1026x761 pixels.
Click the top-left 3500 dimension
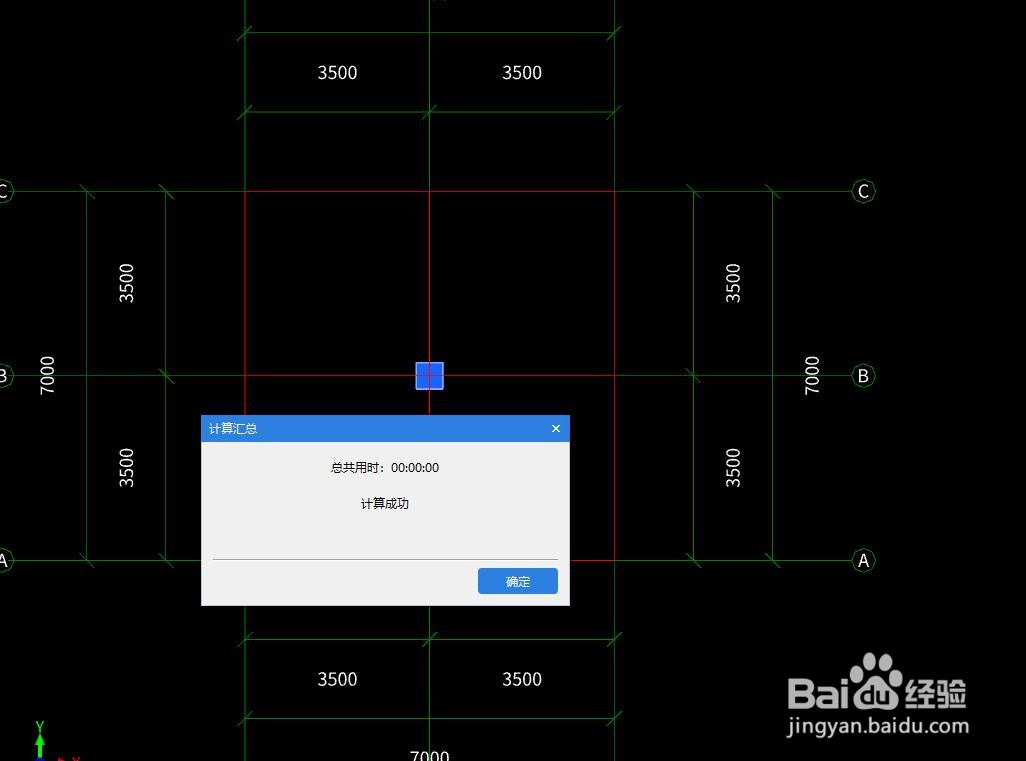click(338, 73)
